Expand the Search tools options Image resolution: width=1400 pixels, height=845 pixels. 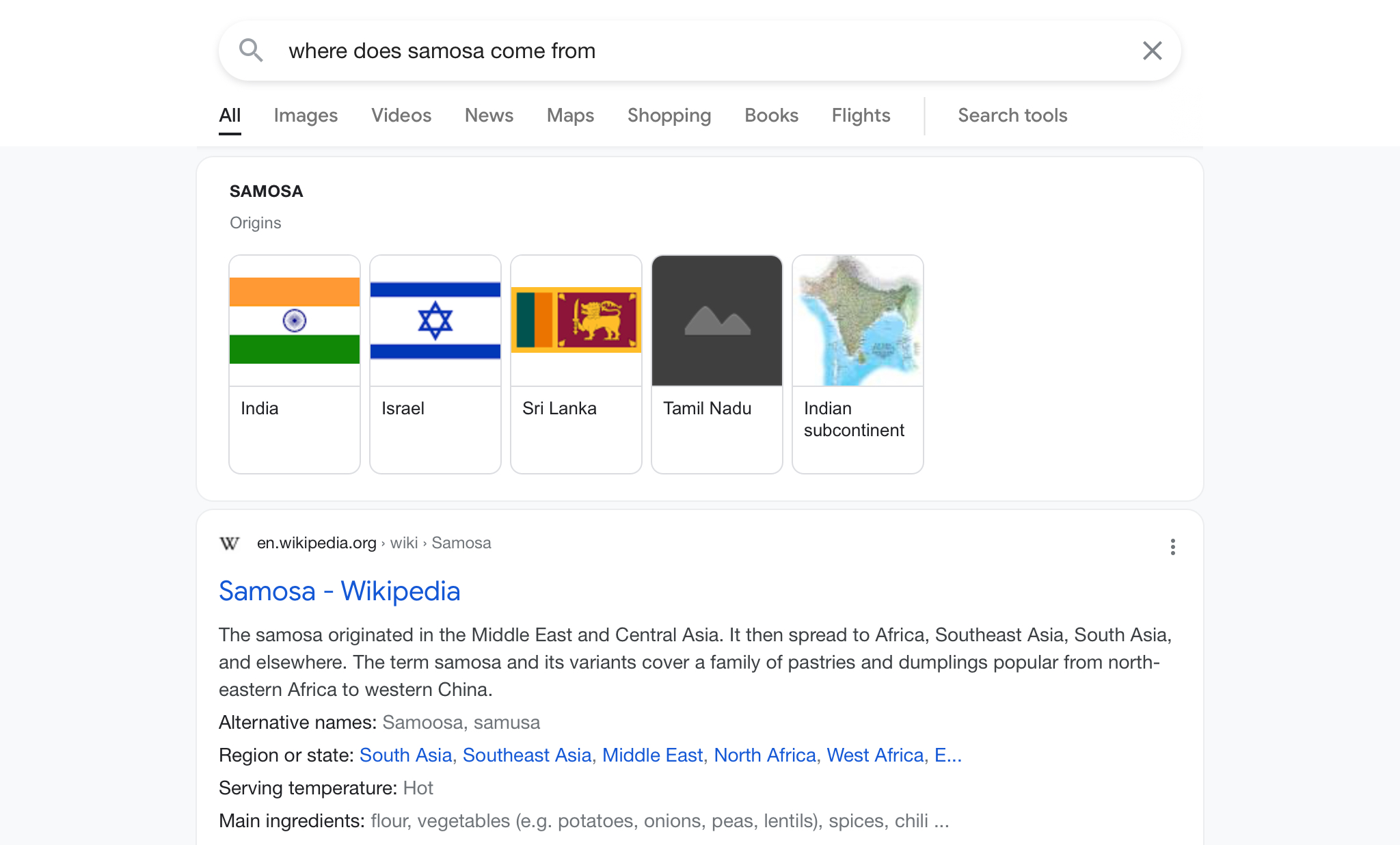[x=1012, y=116]
